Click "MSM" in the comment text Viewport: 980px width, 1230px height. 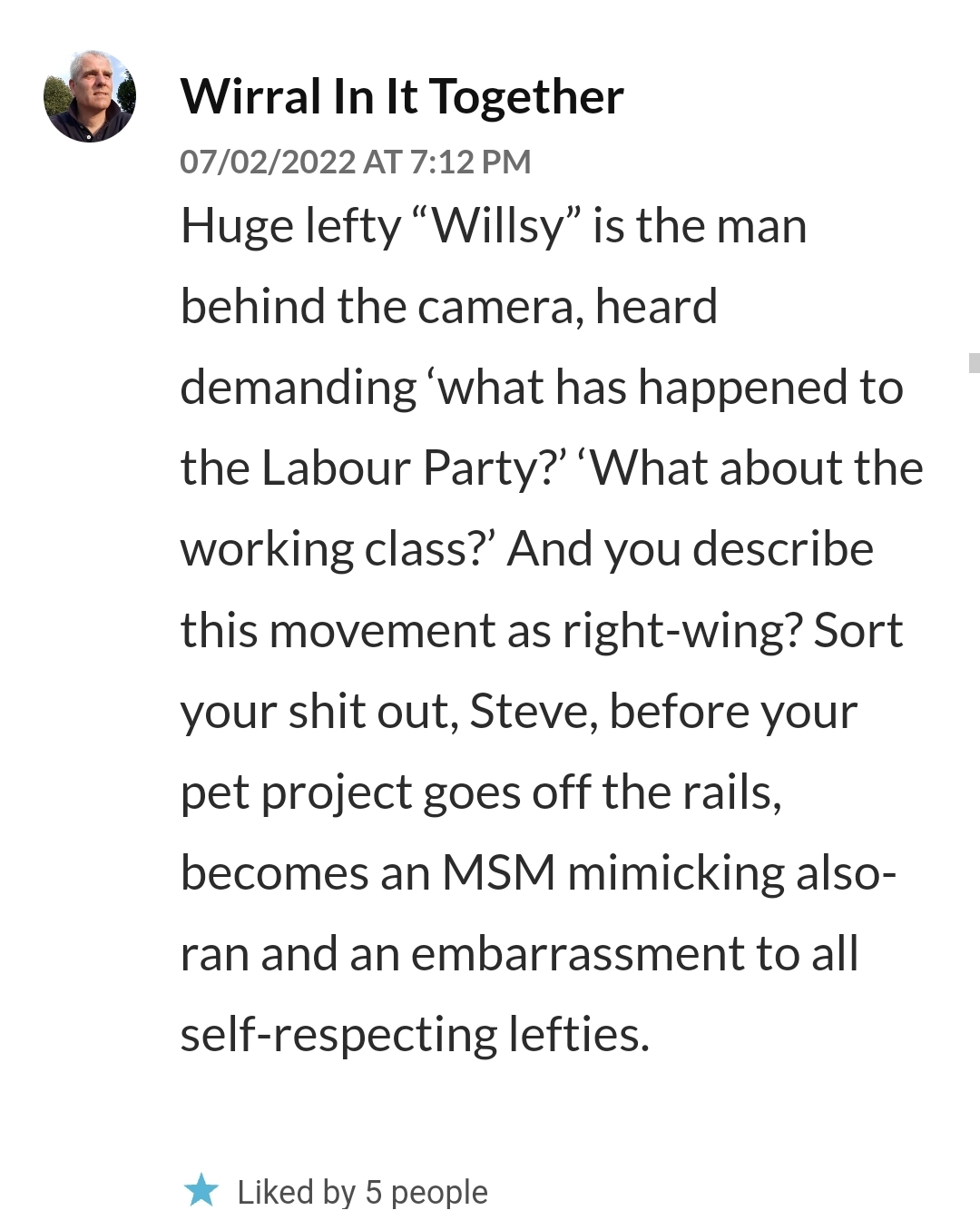498,873
